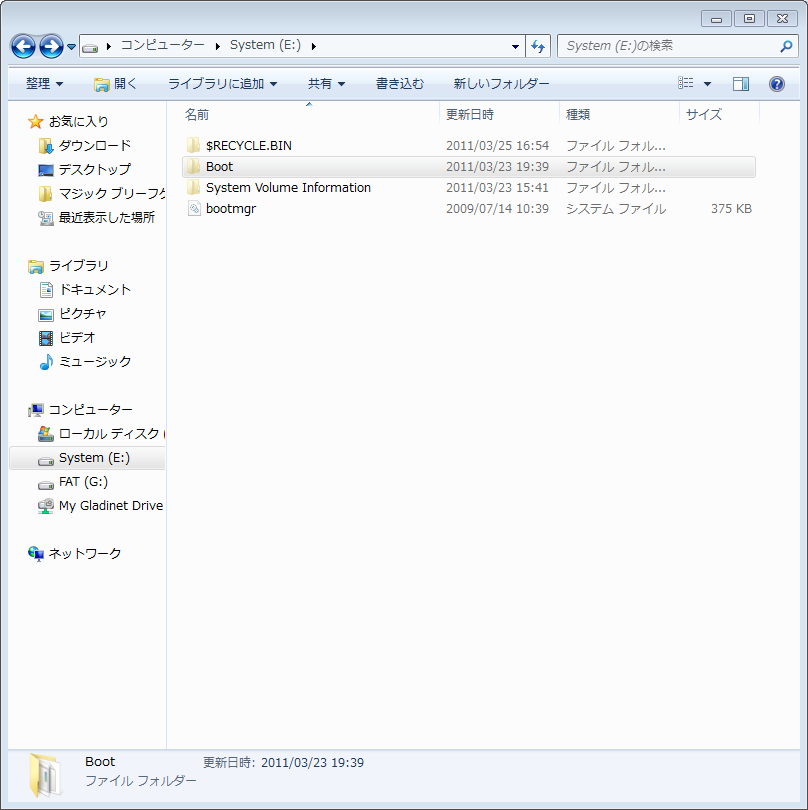Sort by the サイズ column header
Viewport: 808px width, 810px height.
(x=720, y=114)
